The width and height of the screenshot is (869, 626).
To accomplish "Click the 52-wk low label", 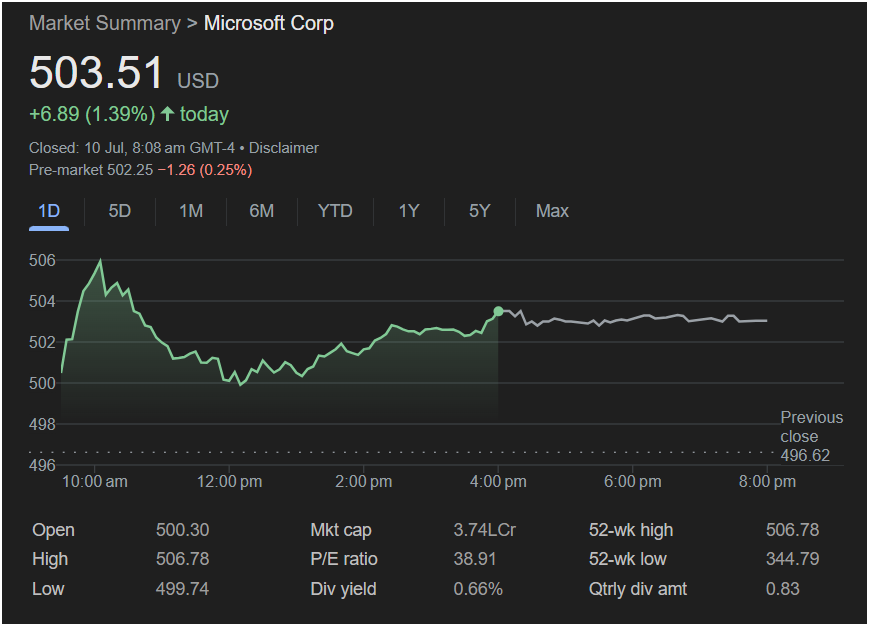I will [x=627, y=559].
